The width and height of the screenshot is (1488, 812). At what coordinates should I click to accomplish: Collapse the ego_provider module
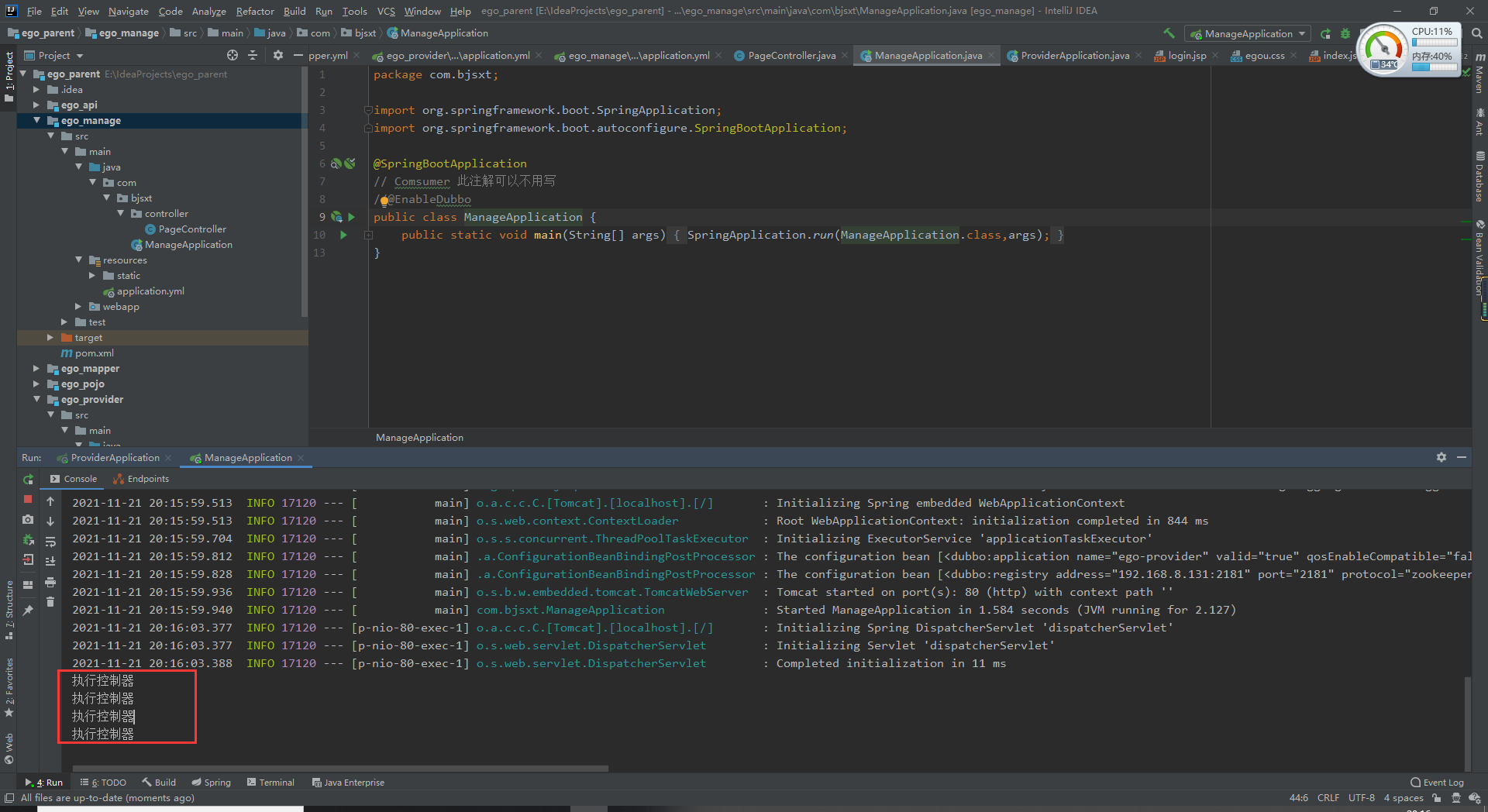point(36,400)
